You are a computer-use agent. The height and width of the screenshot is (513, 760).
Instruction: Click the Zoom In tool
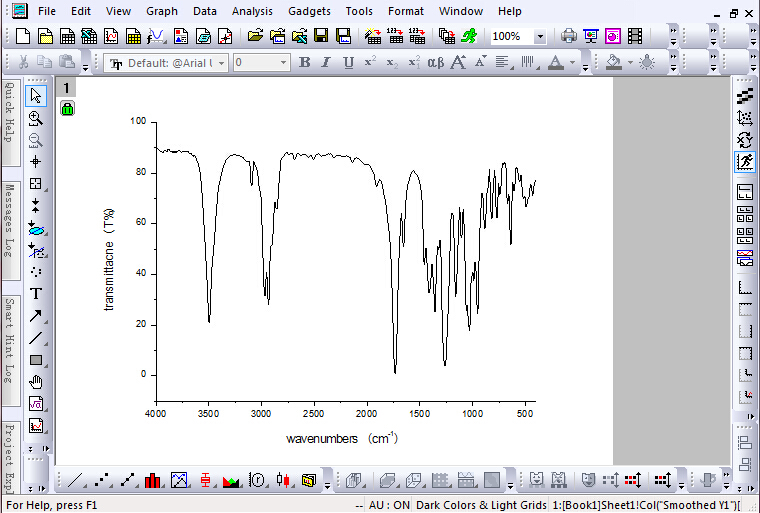point(36,118)
